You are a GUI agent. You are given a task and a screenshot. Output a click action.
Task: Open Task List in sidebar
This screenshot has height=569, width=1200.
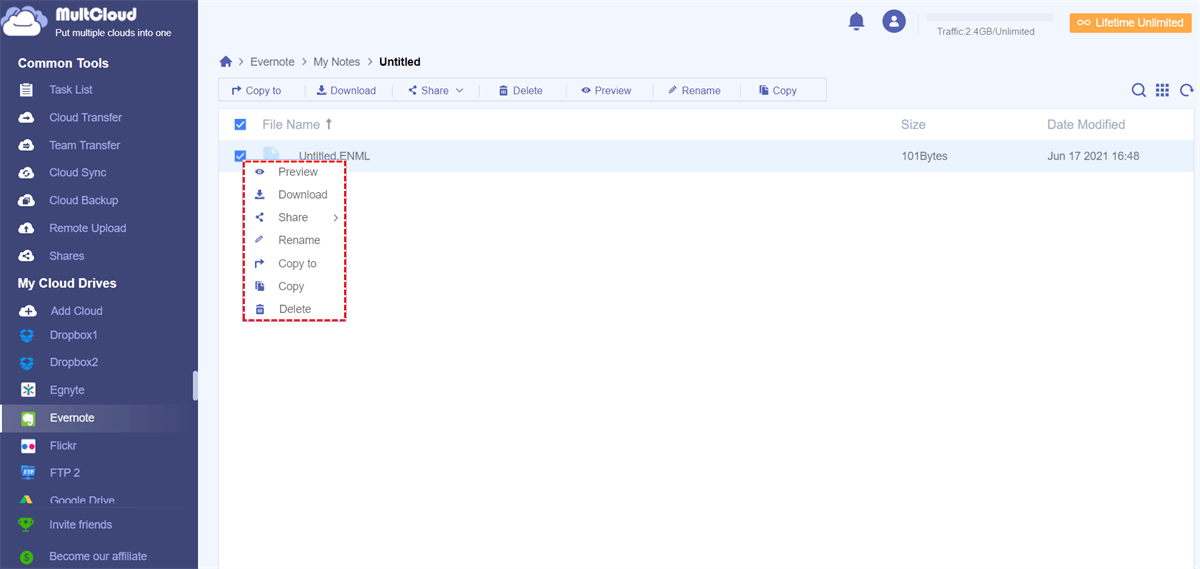click(71, 90)
